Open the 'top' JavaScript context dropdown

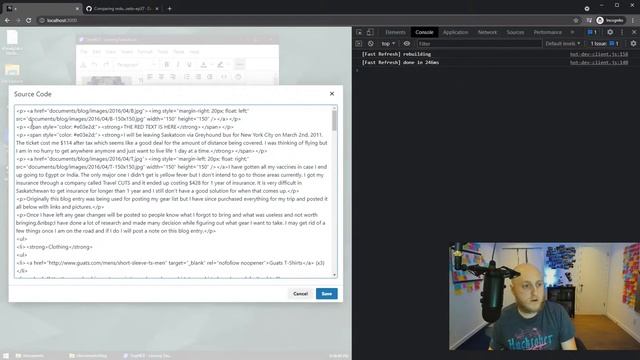[x=388, y=44]
